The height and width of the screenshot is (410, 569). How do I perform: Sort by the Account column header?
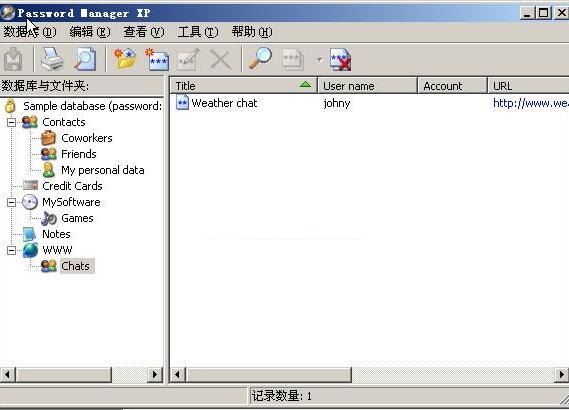(x=452, y=86)
